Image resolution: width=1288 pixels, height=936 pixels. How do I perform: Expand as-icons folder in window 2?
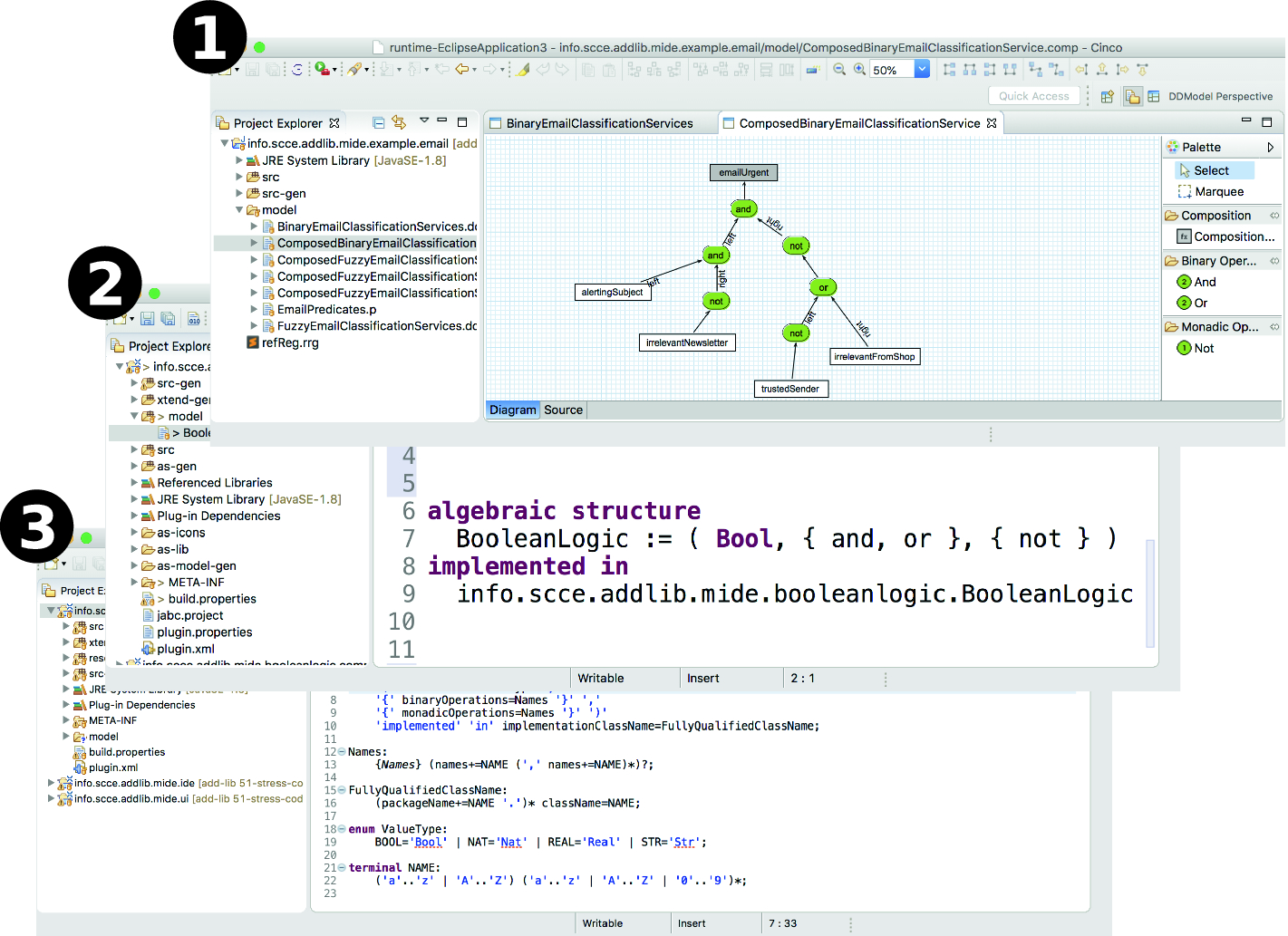pos(134,533)
